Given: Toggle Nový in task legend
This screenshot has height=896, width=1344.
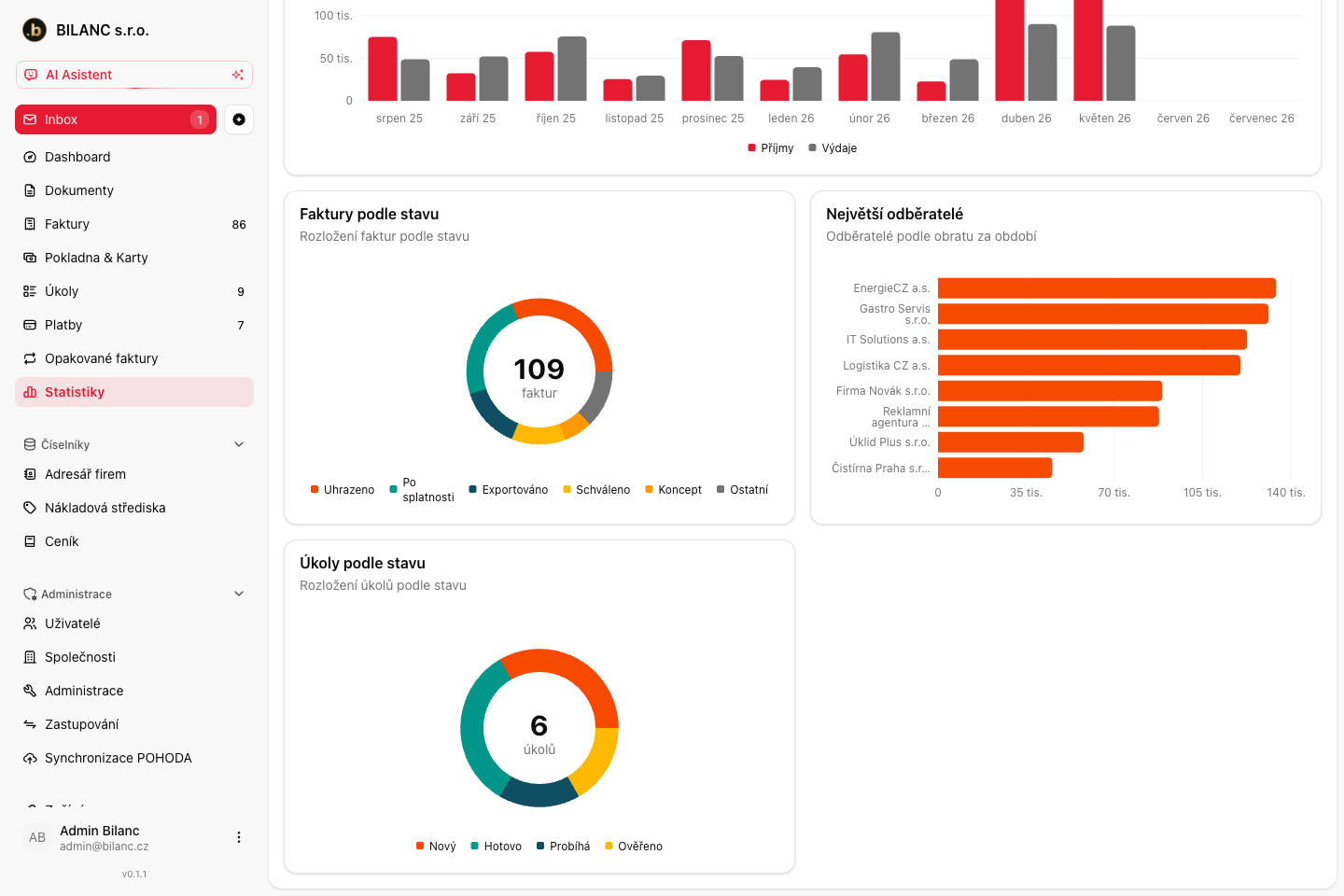Looking at the screenshot, I should [436, 846].
